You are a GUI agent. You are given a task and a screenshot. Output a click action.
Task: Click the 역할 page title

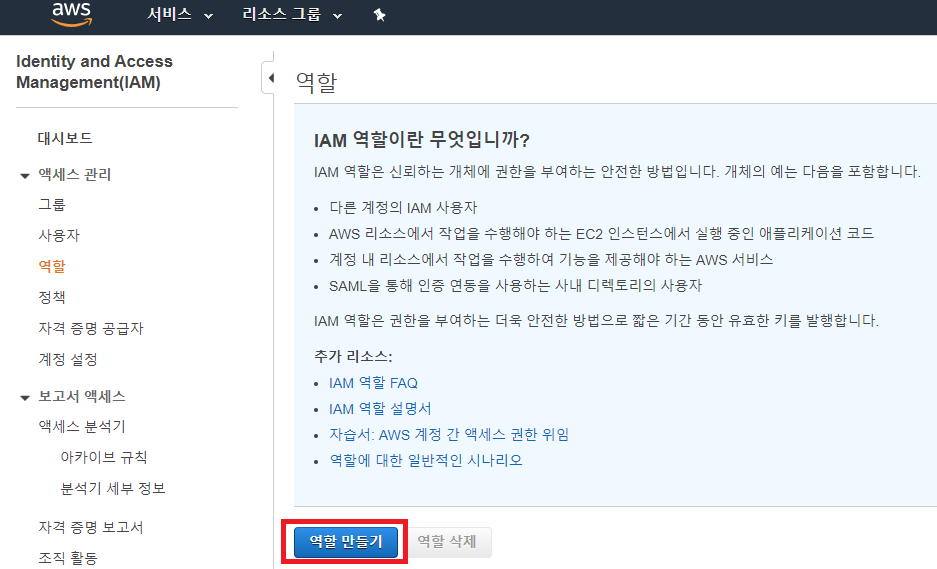(316, 82)
